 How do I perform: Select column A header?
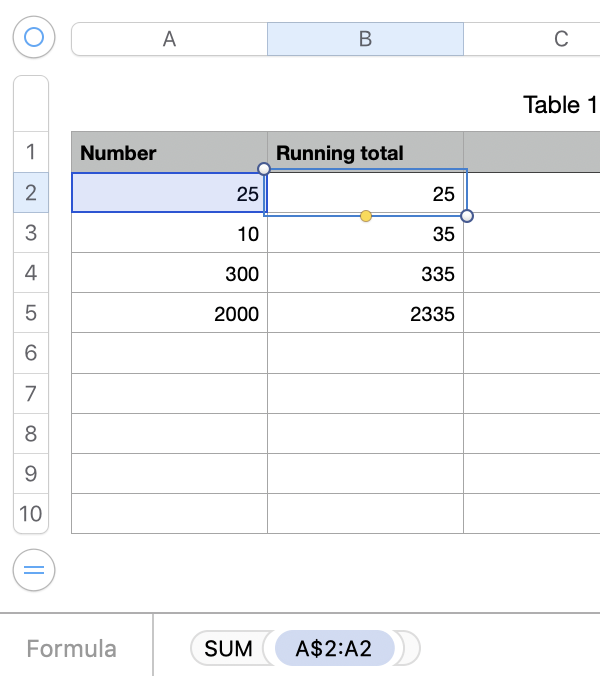169,39
